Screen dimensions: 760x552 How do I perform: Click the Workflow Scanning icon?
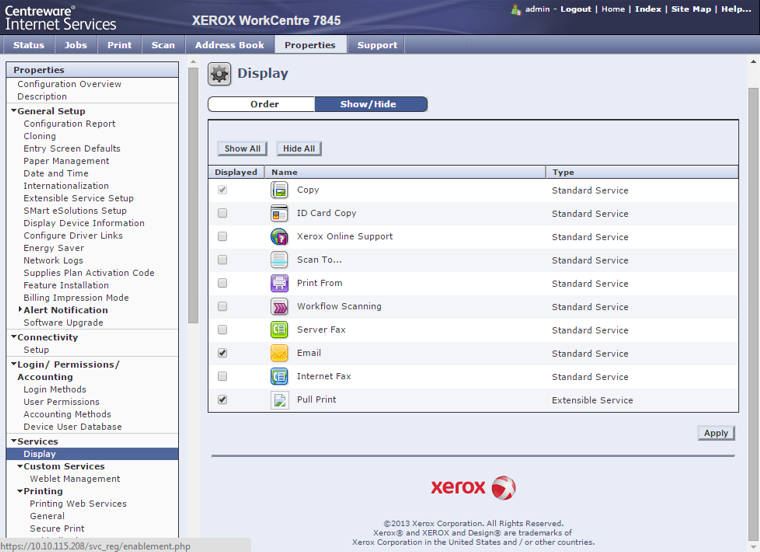(279, 307)
